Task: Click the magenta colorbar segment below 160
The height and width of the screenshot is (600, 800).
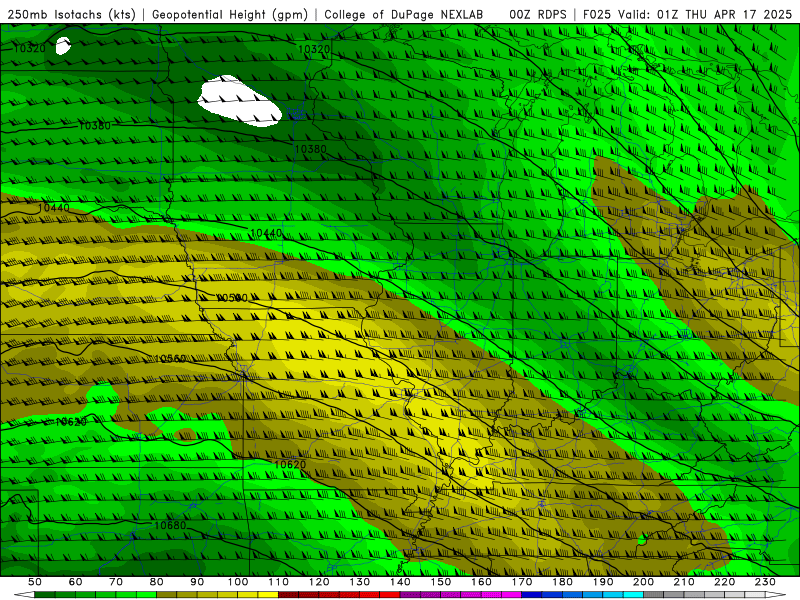Action: pyautogui.click(x=471, y=595)
